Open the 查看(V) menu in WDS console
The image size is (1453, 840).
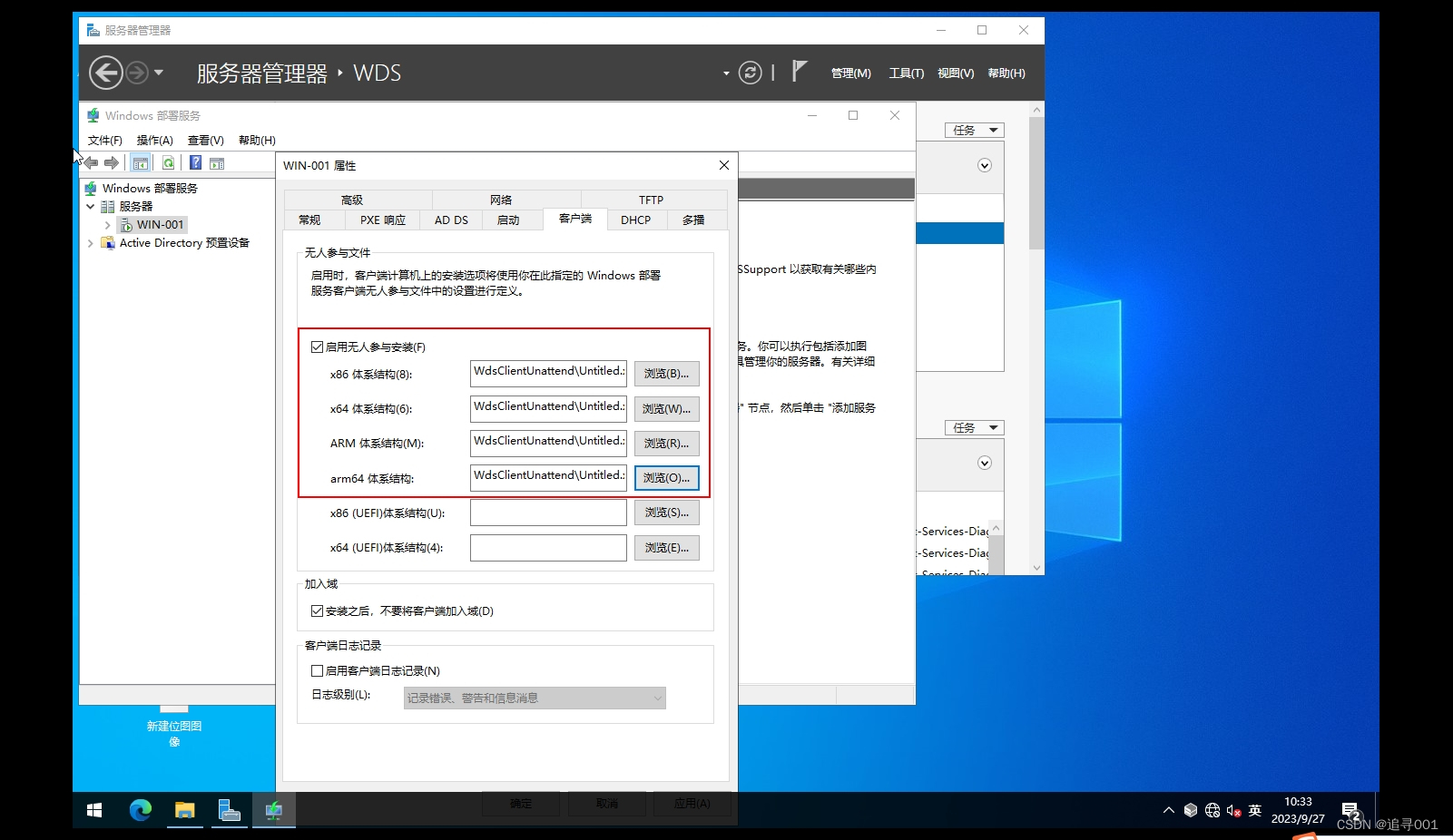[206, 140]
